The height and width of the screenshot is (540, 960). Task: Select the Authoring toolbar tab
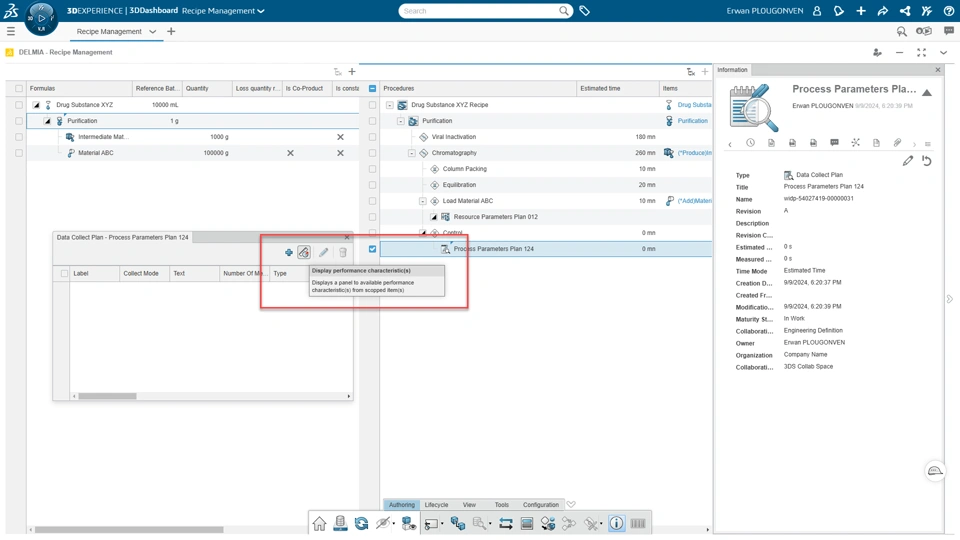coord(402,504)
